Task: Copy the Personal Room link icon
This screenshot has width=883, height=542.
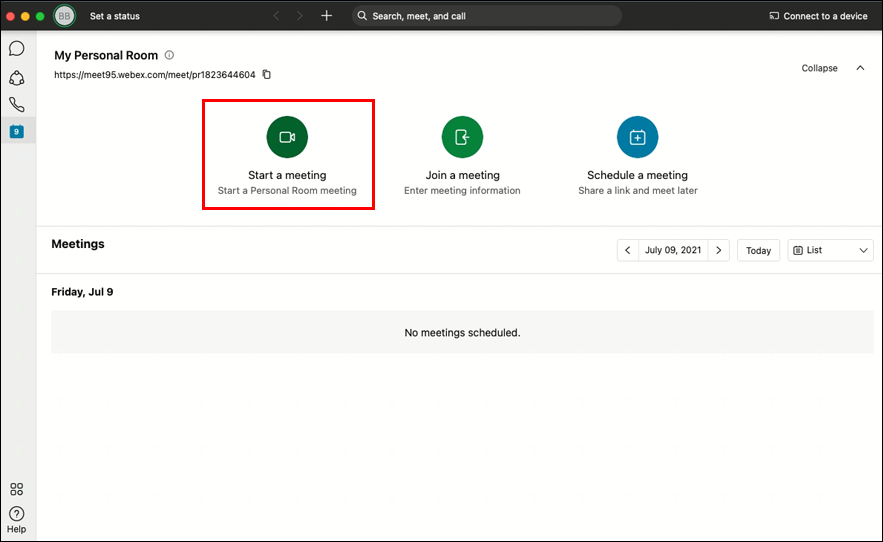Action: (266, 74)
